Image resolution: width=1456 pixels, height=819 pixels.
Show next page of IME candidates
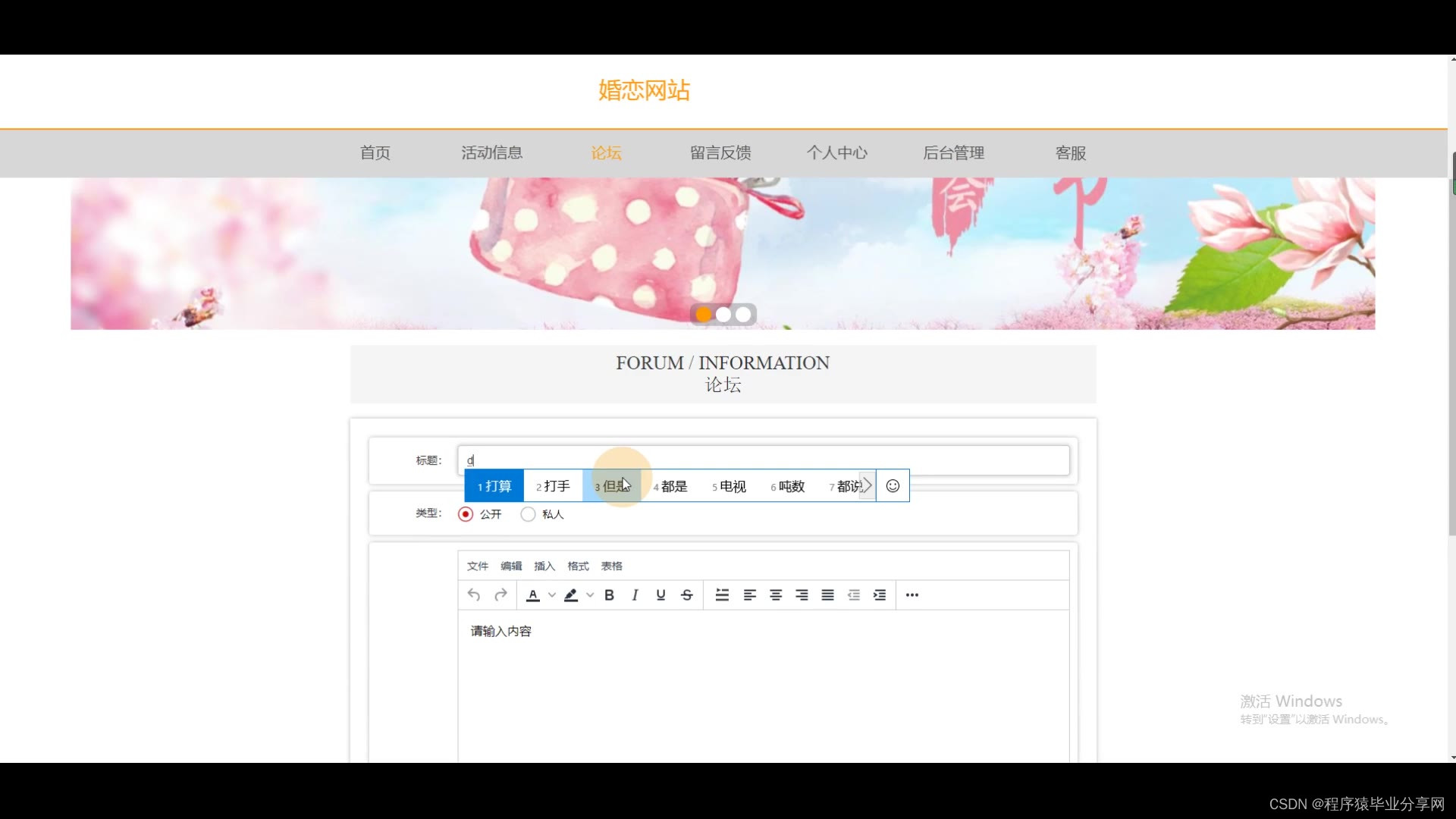click(x=868, y=486)
